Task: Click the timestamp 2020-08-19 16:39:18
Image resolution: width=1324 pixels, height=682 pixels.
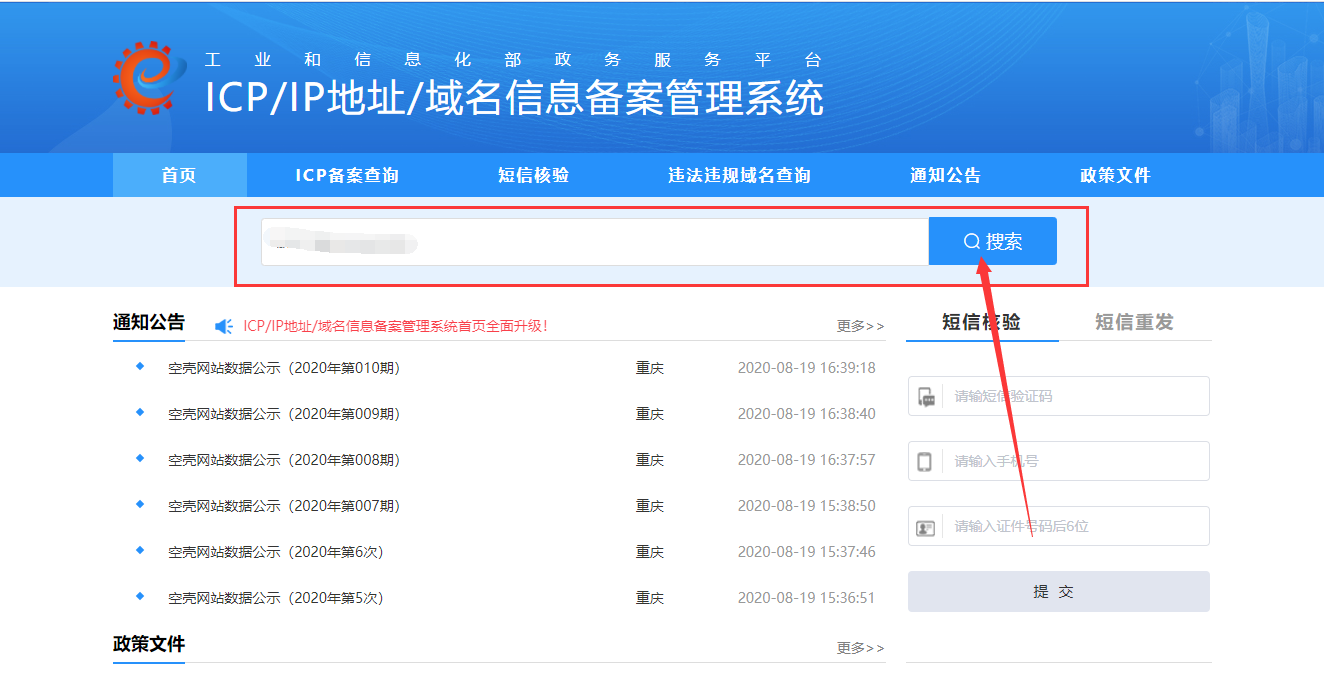Action: click(x=806, y=368)
